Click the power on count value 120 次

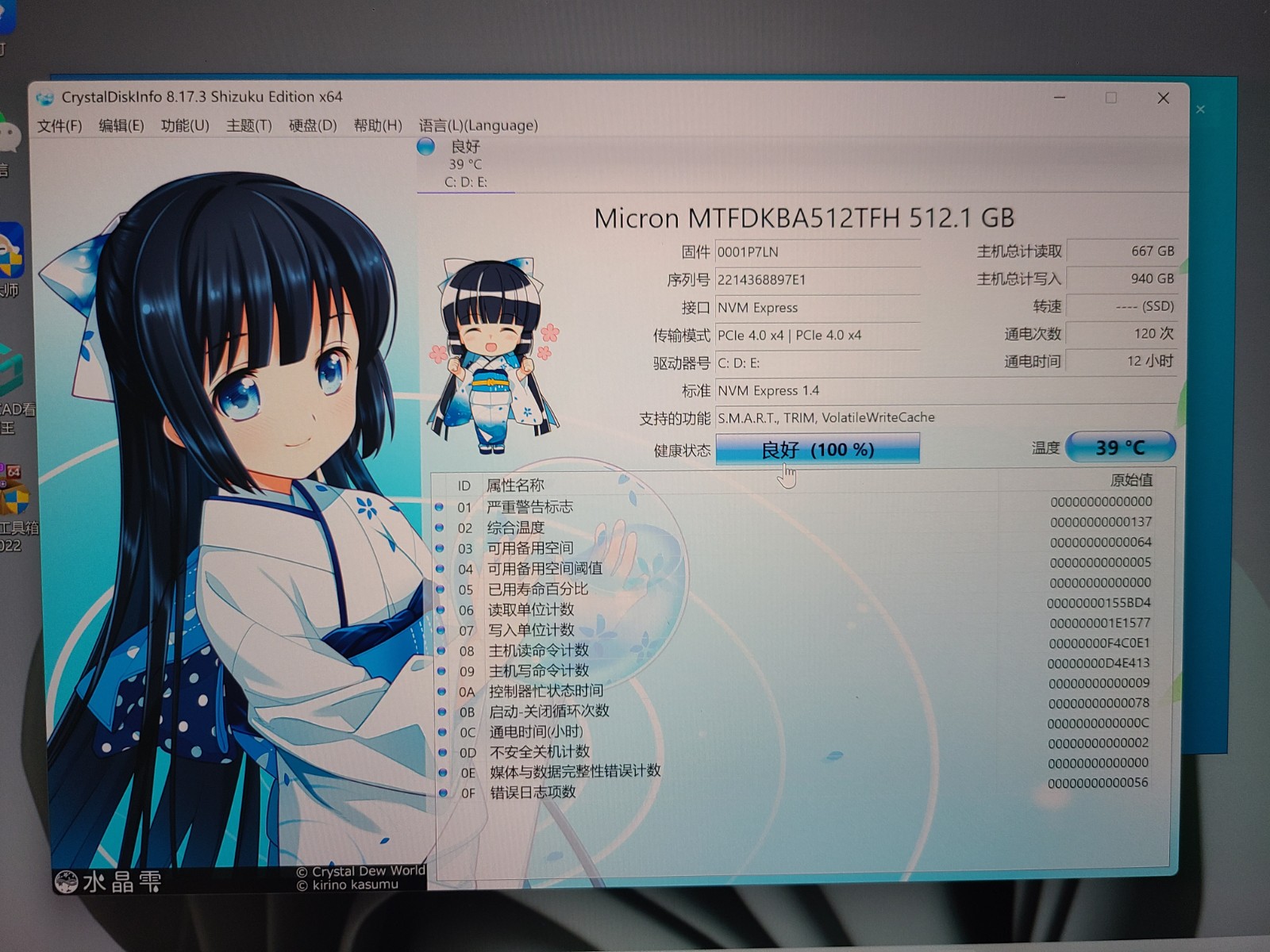[1122, 333]
